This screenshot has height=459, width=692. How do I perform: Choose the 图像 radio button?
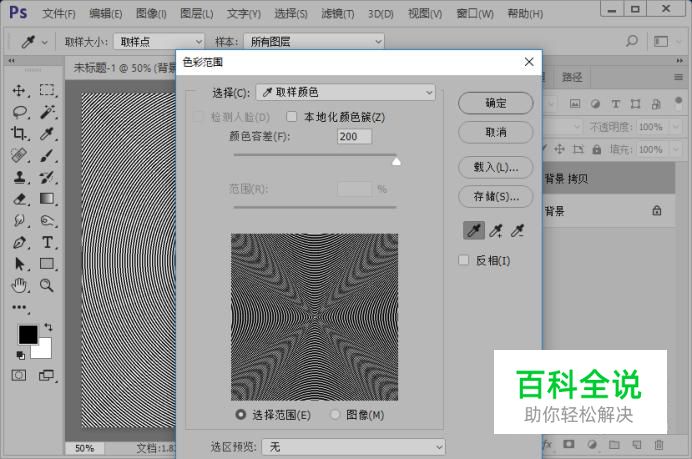335,414
